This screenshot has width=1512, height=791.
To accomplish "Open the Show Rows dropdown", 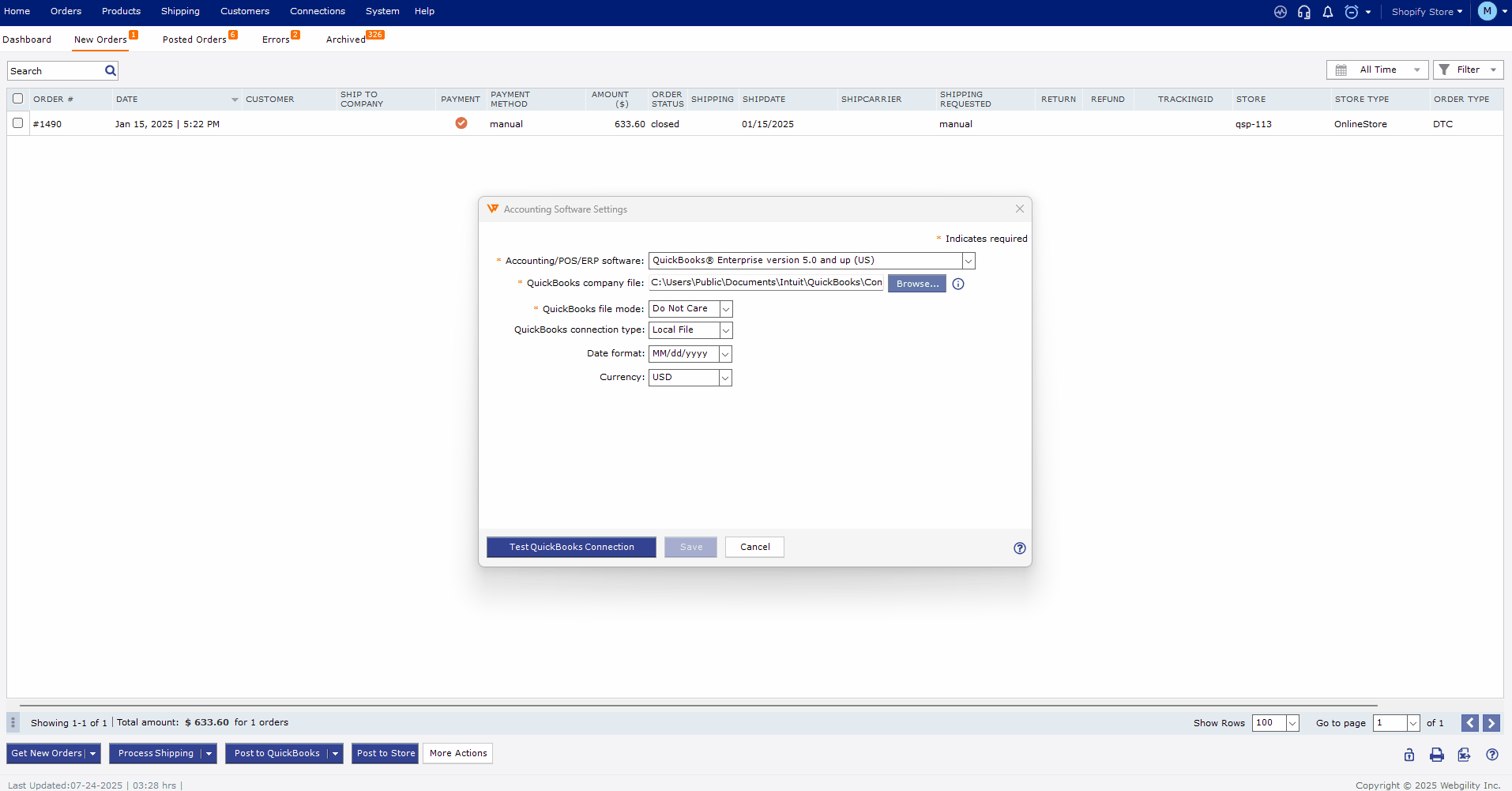I will click(1292, 723).
